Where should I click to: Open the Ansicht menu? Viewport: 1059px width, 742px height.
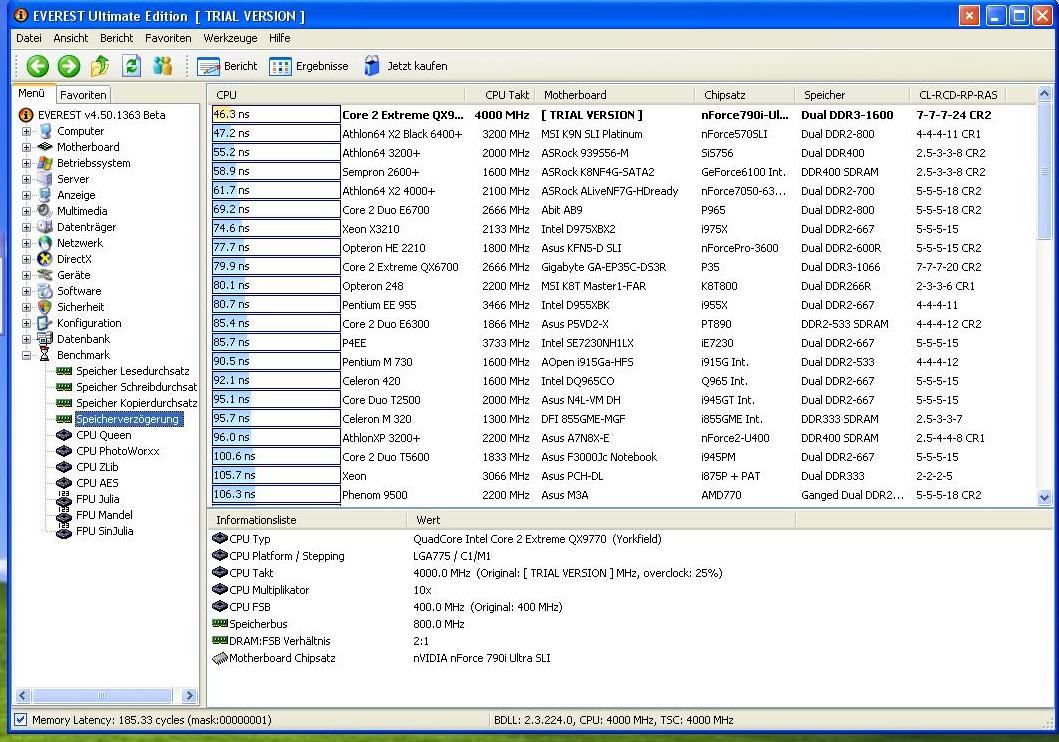(71, 38)
